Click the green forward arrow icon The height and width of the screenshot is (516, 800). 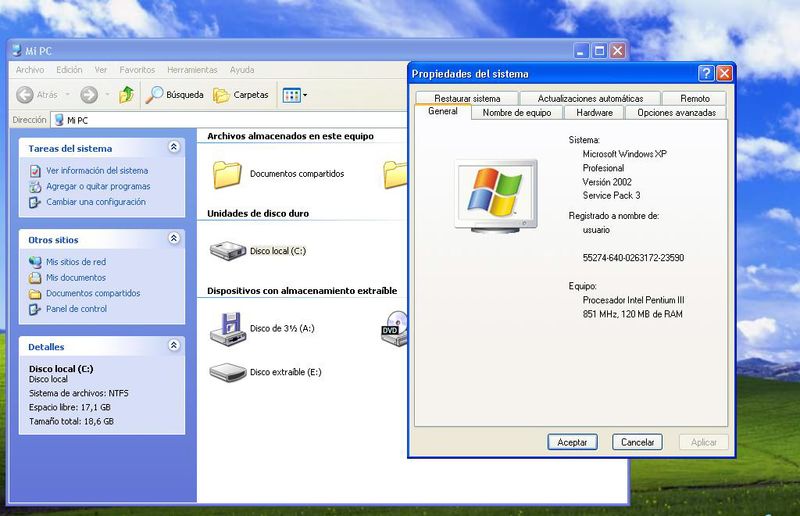[89, 94]
